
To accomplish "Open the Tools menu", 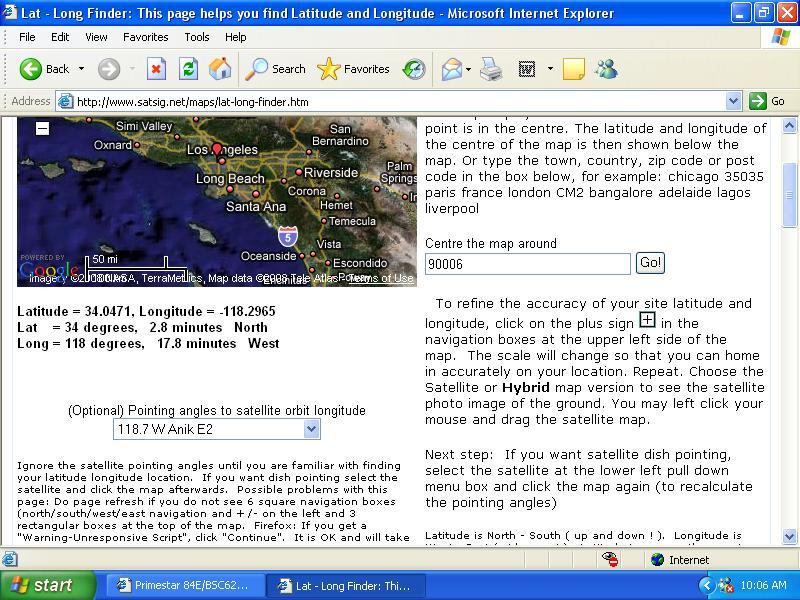I will (197, 37).
